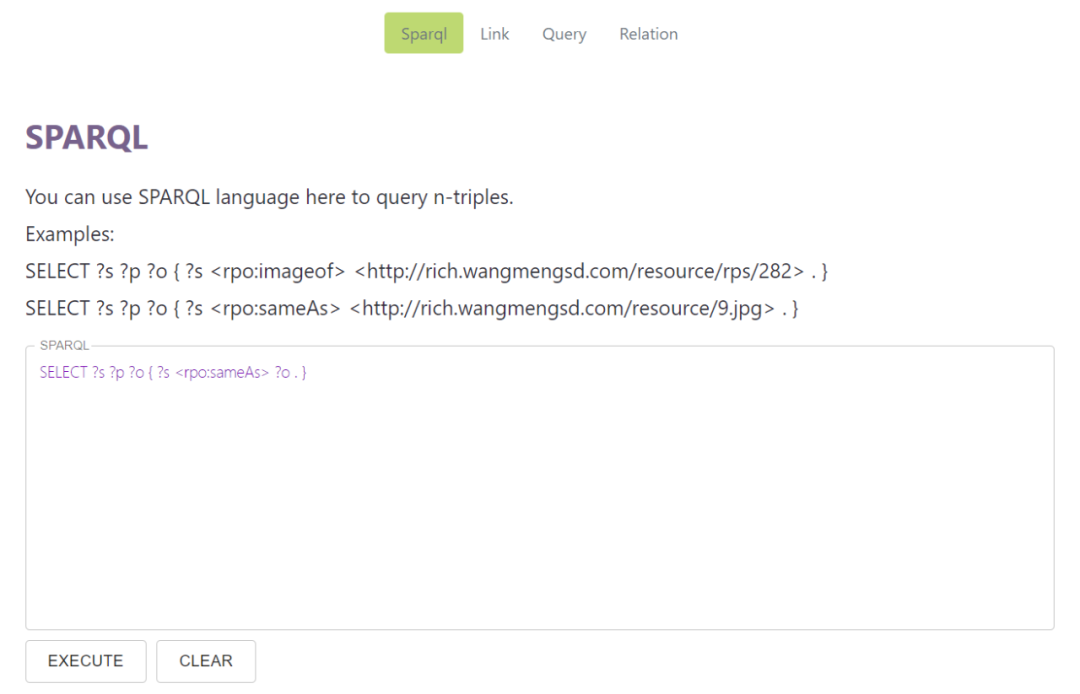
Task: Place cursor at end of typed query
Action: (307, 373)
